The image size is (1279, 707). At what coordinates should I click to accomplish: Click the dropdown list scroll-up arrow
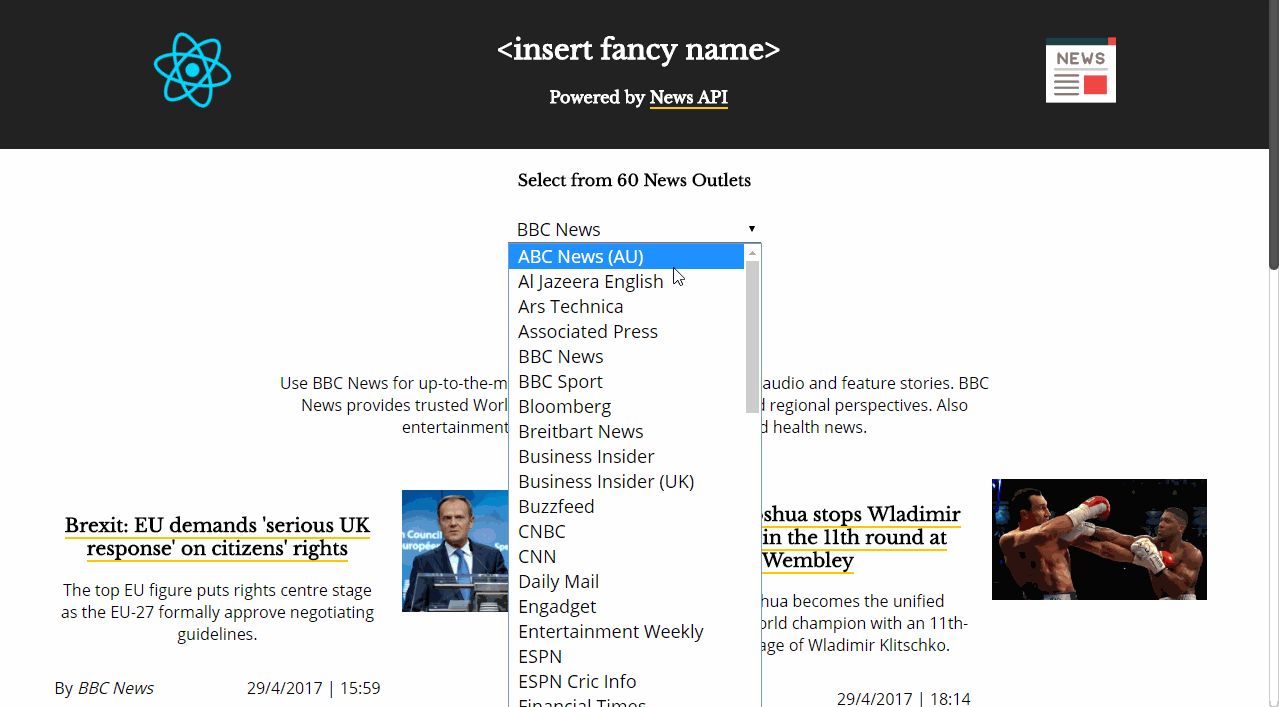752,252
